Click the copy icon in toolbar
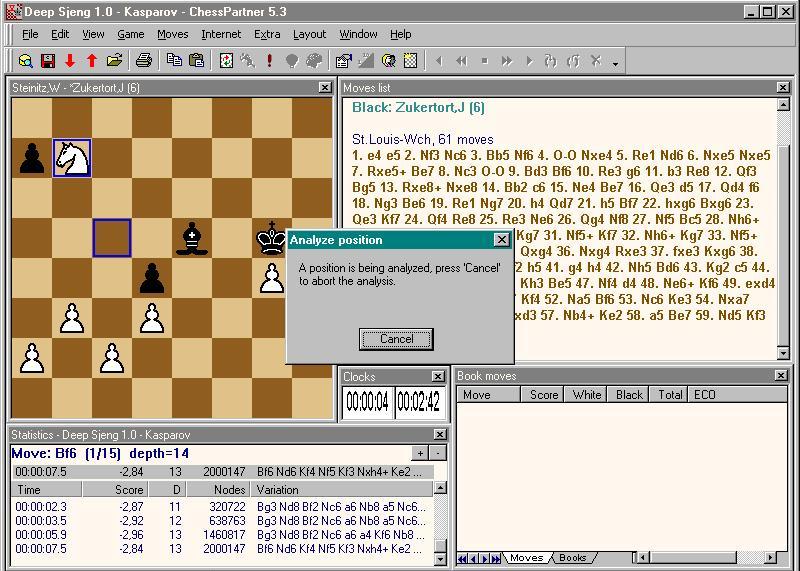The image size is (800, 571). (x=174, y=61)
